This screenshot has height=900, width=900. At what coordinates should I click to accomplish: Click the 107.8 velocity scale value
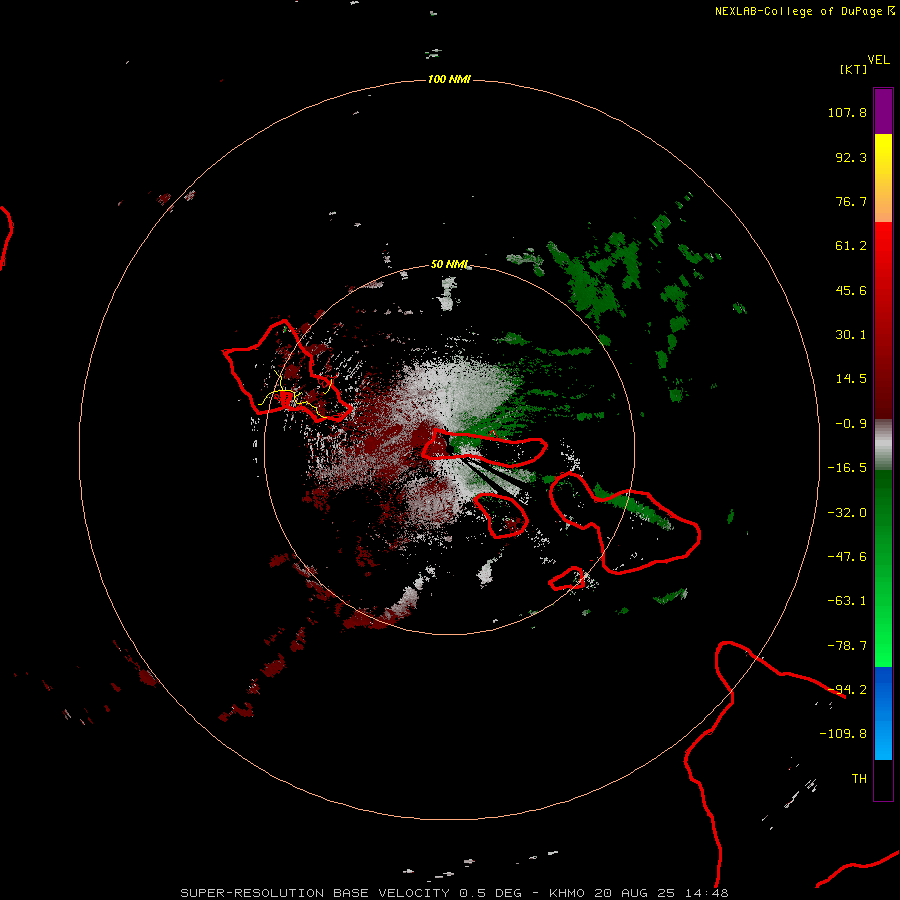[x=847, y=112]
